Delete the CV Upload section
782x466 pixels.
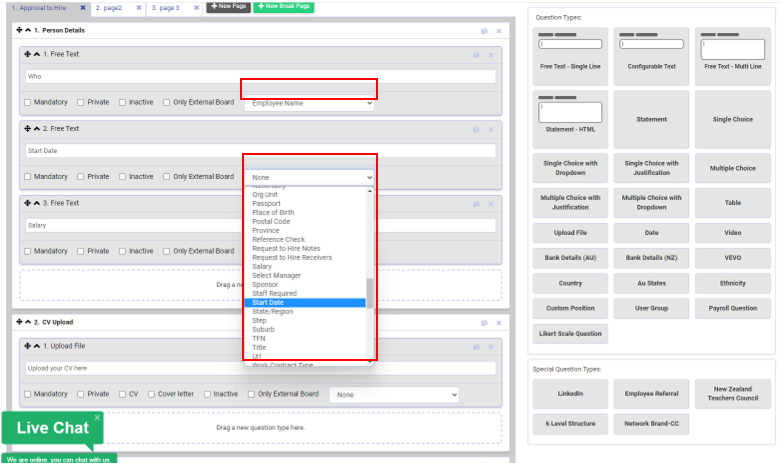coord(499,323)
